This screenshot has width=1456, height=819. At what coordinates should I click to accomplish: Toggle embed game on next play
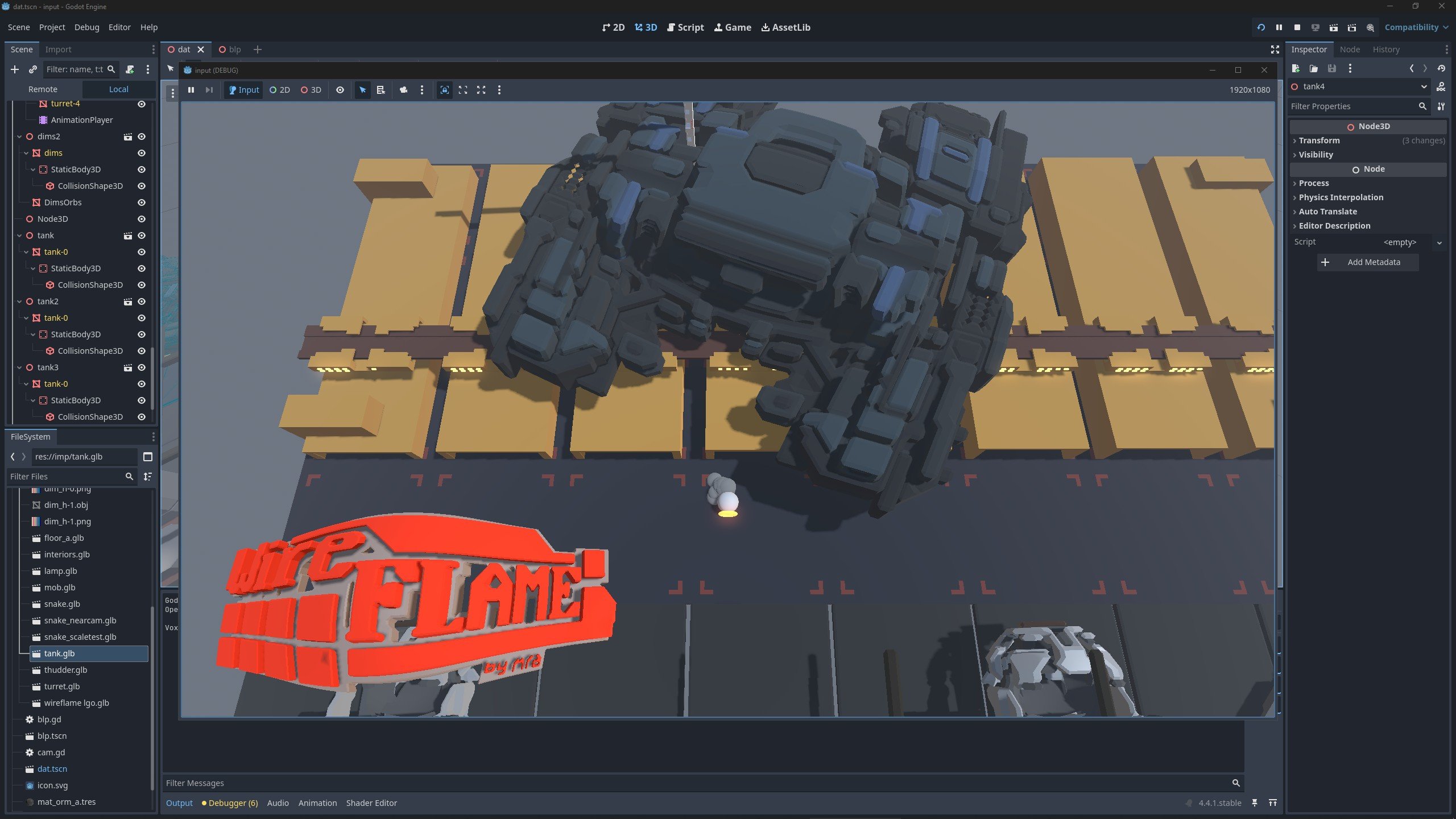[445, 90]
